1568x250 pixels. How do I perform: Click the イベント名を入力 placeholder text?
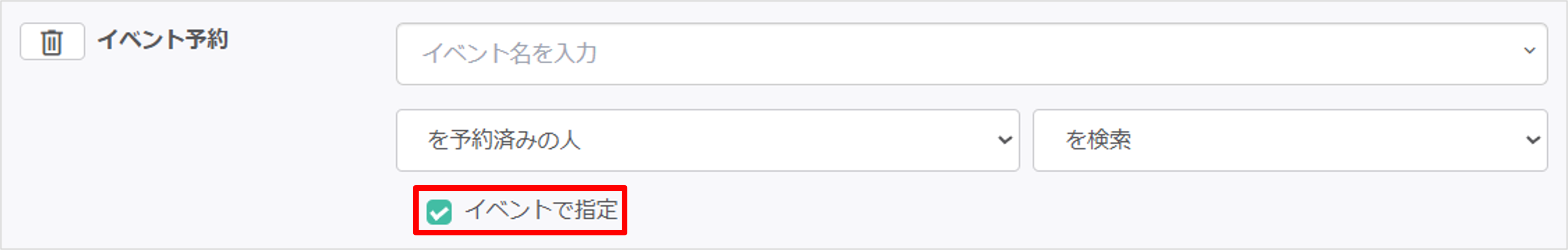click(509, 54)
